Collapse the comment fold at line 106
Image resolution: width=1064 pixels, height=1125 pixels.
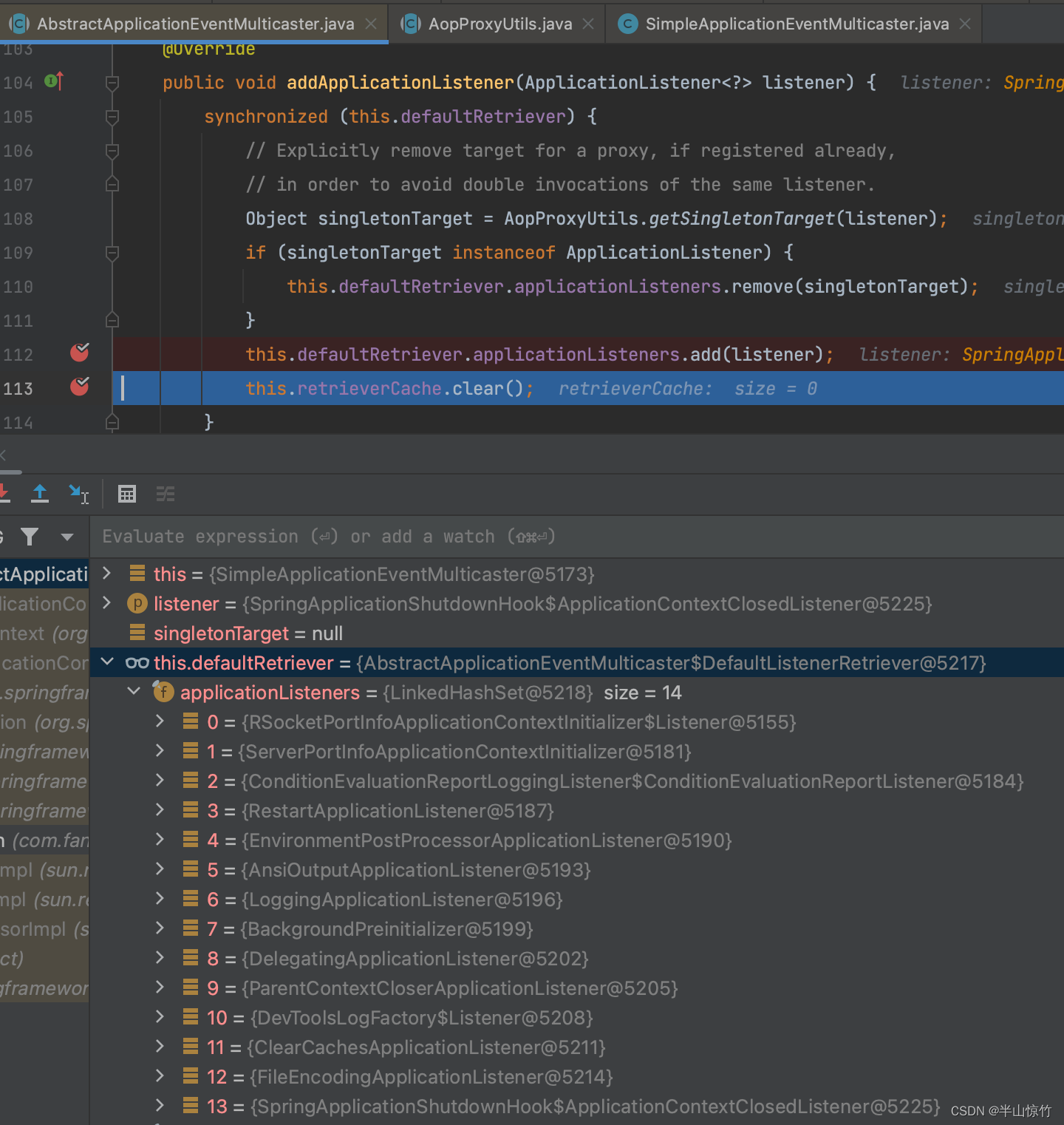click(112, 151)
